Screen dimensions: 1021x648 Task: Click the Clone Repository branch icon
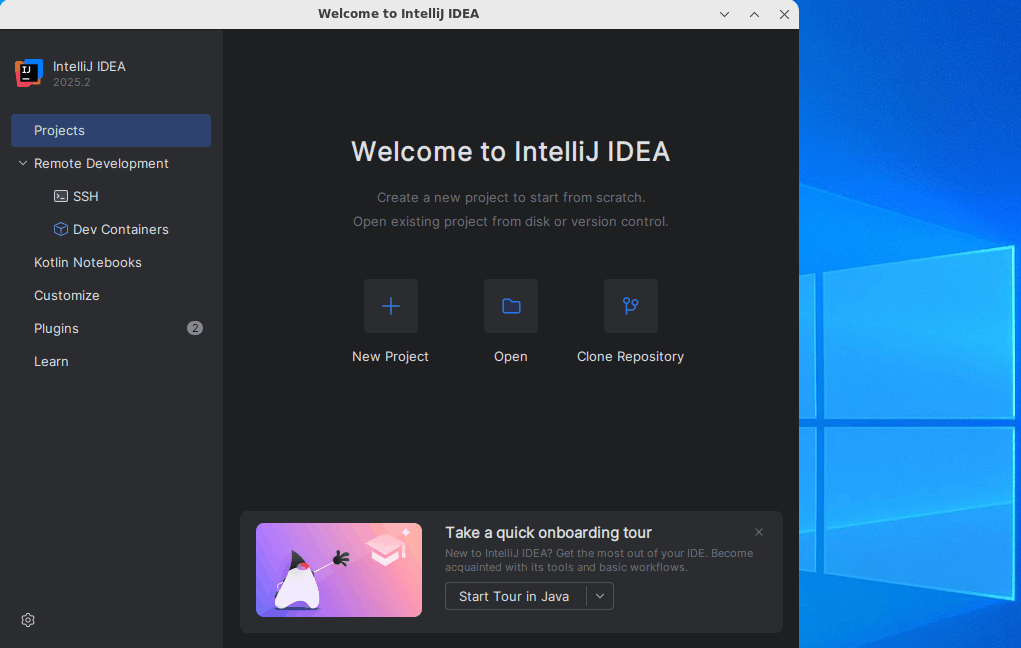(630, 306)
